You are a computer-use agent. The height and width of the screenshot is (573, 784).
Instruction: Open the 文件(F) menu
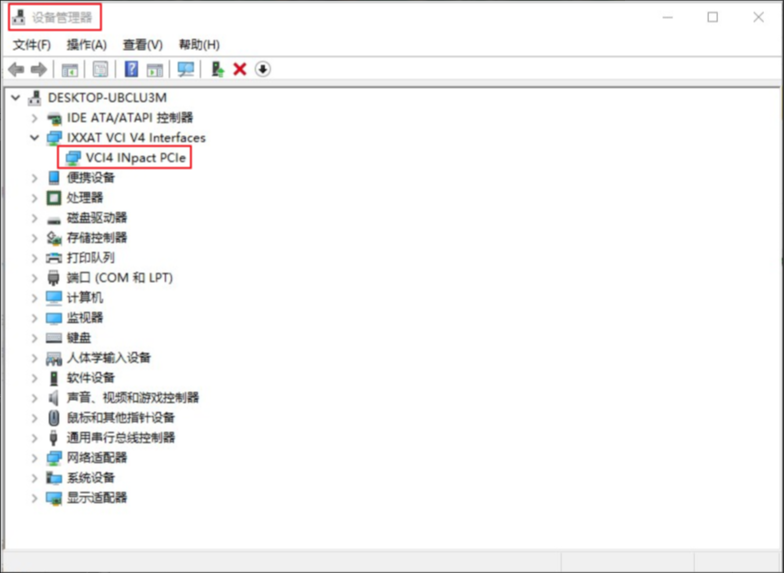click(x=32, y=45)
